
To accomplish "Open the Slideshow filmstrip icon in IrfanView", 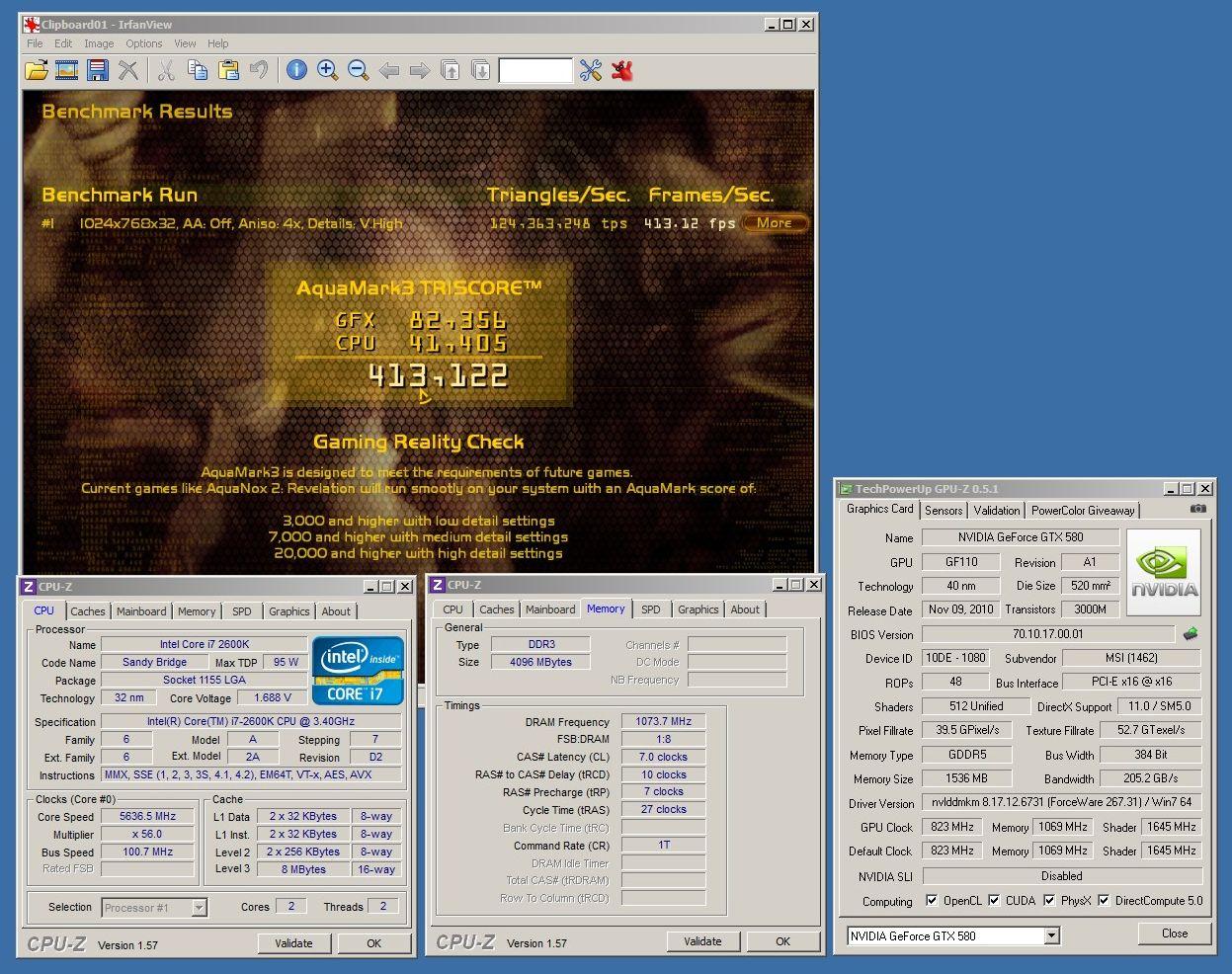I will 66,70.
